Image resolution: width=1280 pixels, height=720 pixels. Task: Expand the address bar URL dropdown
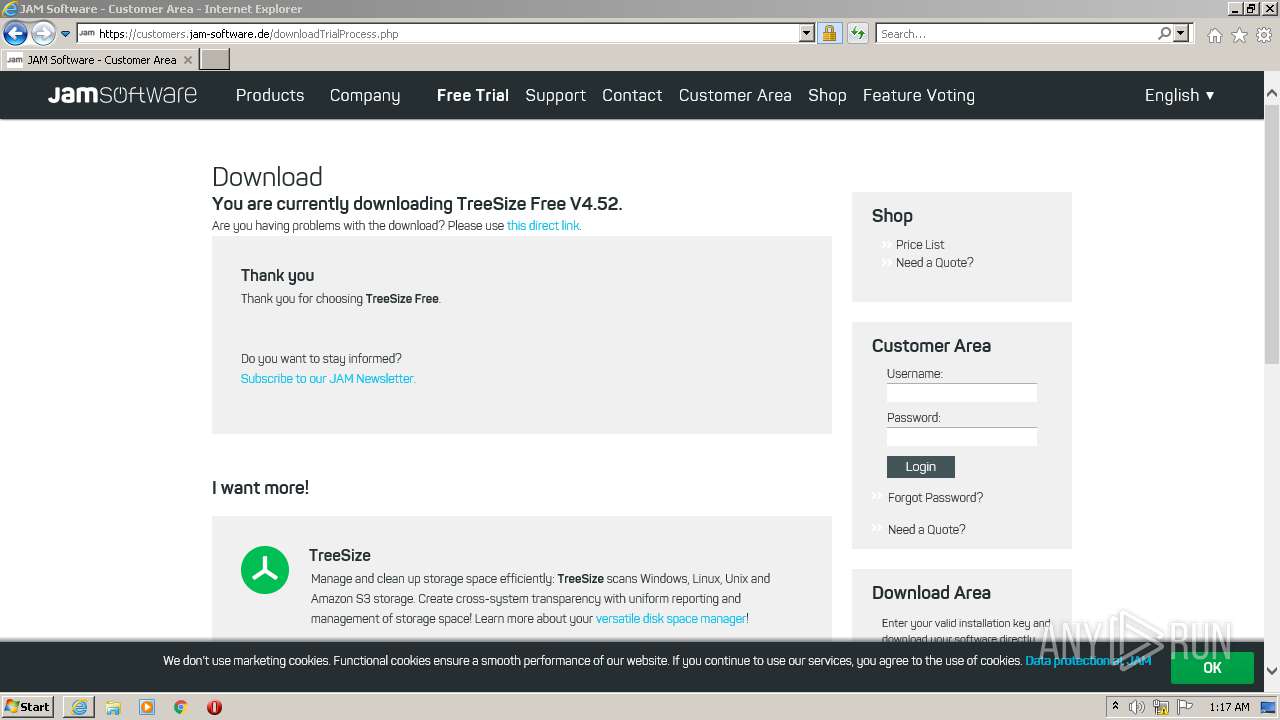pyautogui.click(x=807, y=33)
